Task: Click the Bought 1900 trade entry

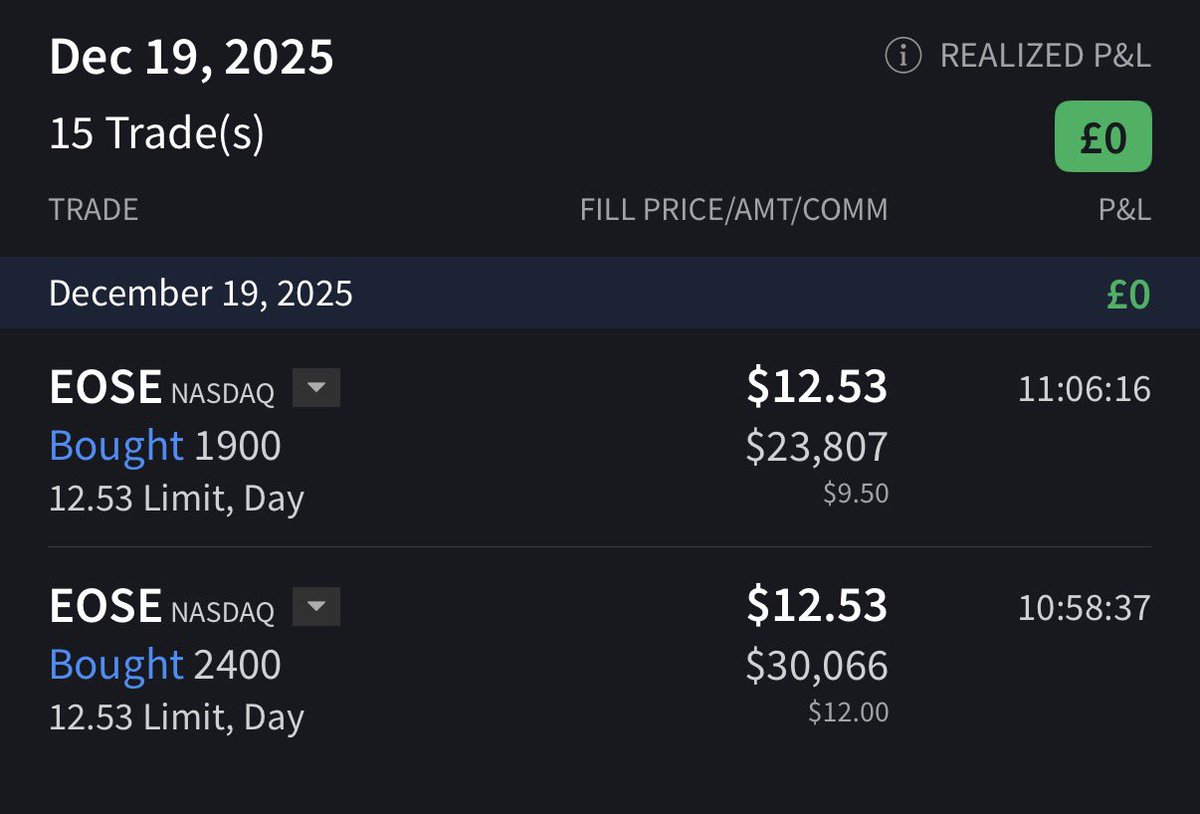Action: click(x=165, y=445)
